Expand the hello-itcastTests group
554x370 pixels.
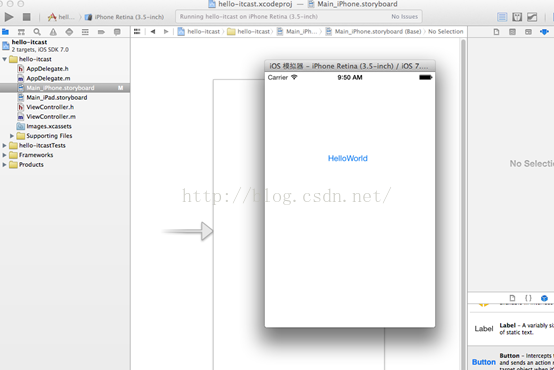click(x=4, y=145)
